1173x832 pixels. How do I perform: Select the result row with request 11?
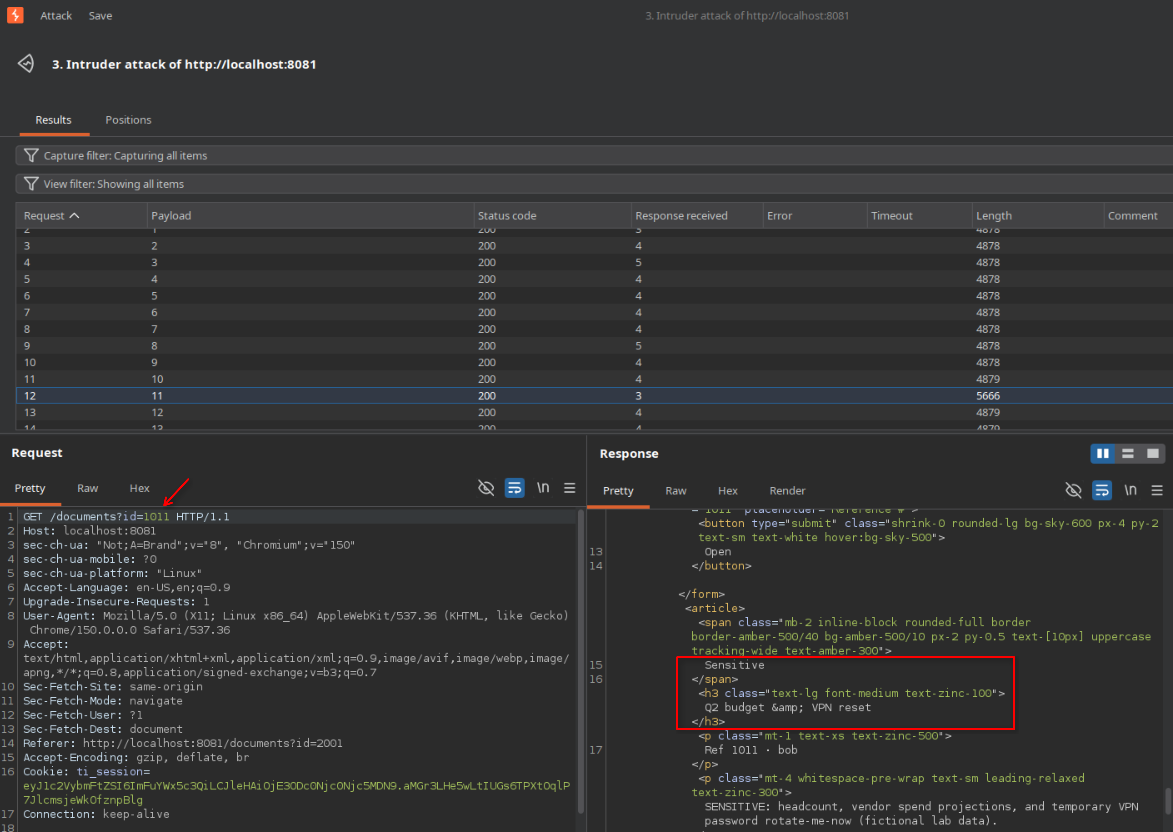pos(595,379)
